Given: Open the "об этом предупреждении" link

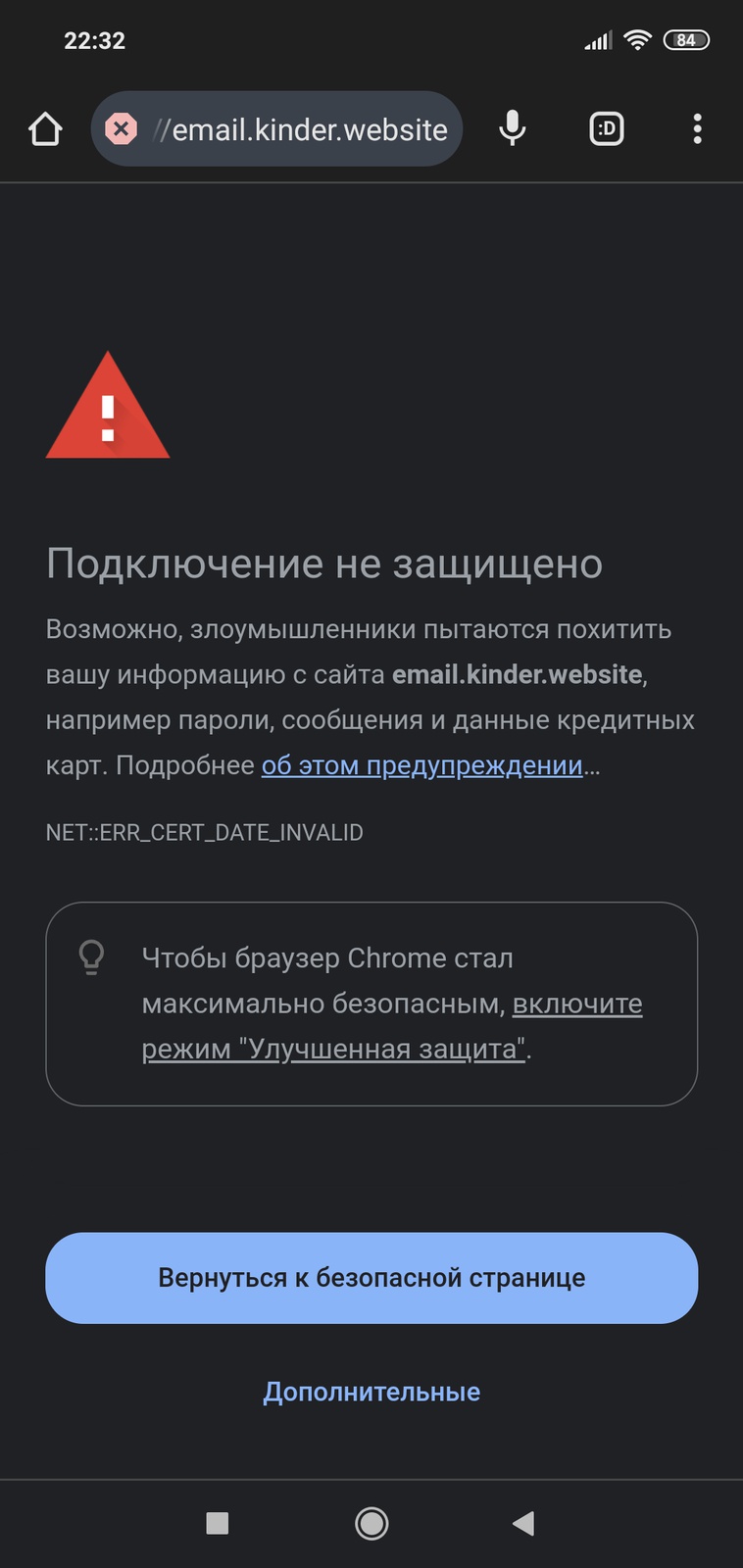Looking at the screenshot, I should point(421,765).
